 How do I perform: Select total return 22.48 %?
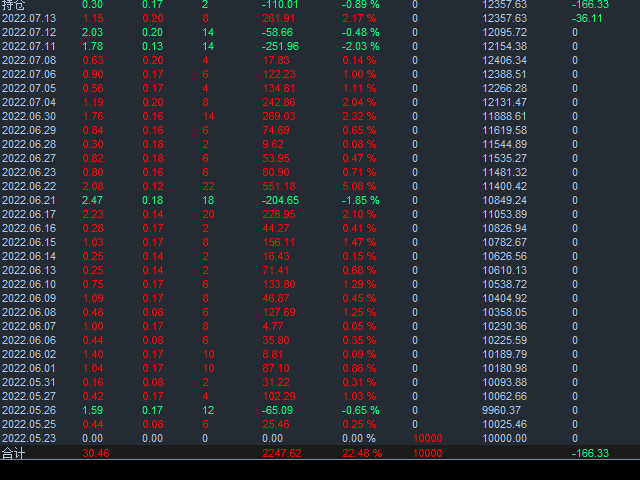coord(362,453)
